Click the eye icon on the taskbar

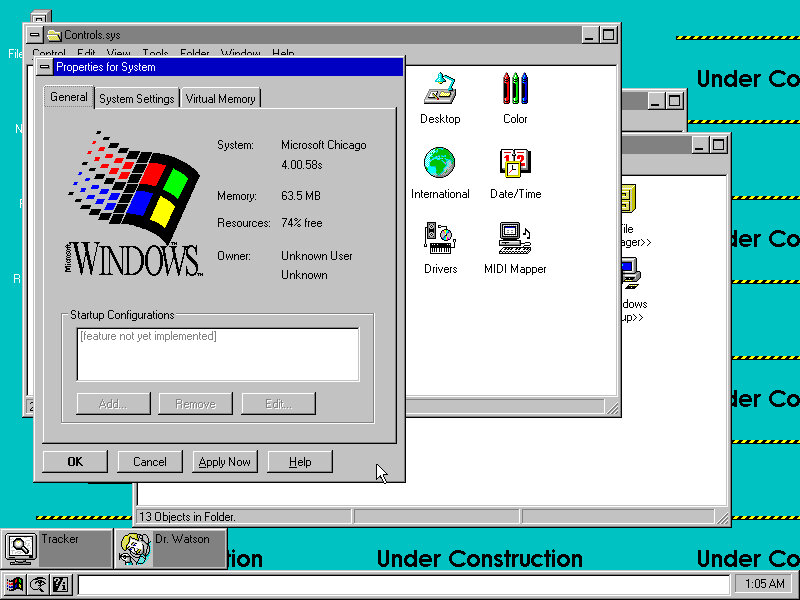(37, 585)
